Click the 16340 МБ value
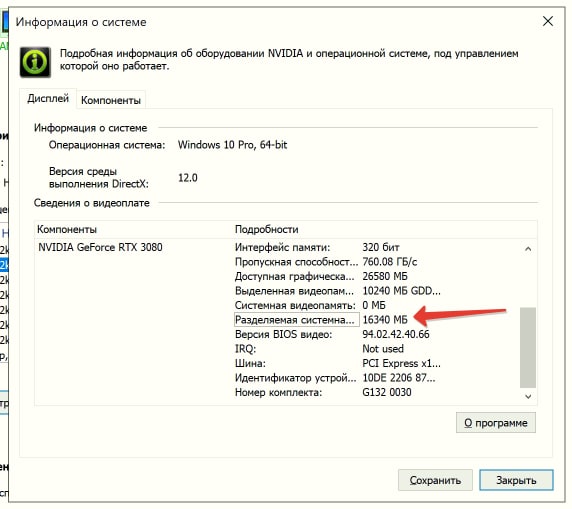 (385, 320)
